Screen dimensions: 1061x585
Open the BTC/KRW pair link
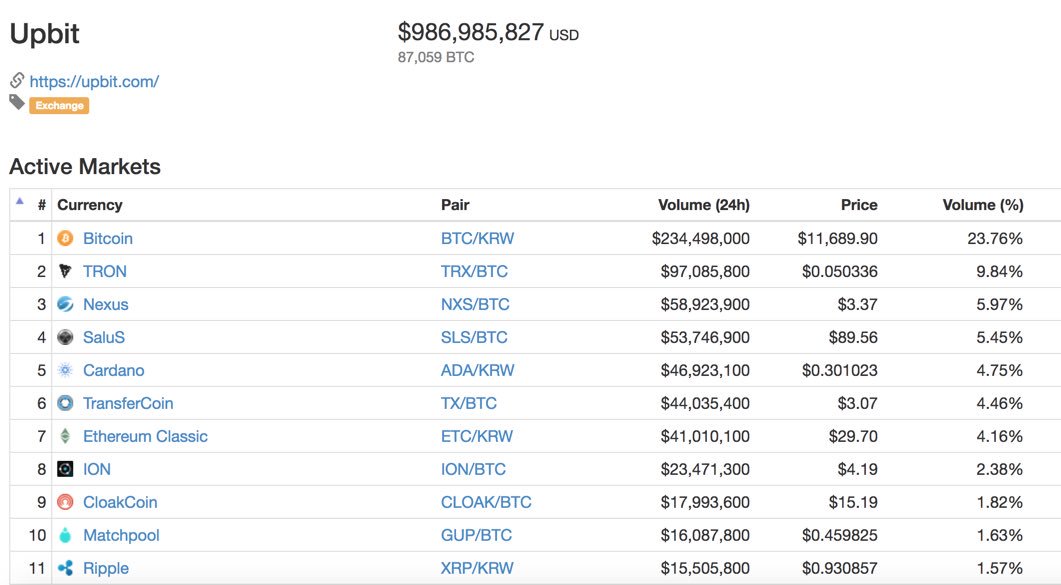pyautogui.click(x=478, y=238)
